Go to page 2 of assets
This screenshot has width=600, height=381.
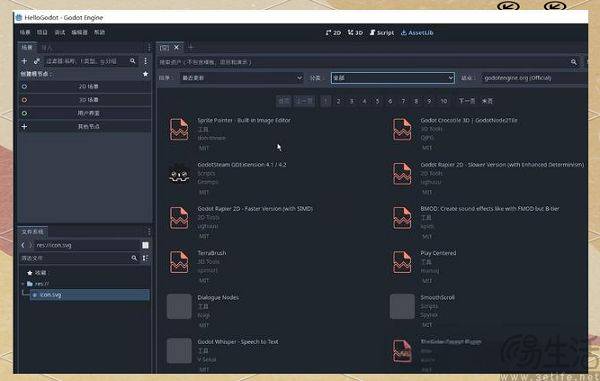point(338,101)
